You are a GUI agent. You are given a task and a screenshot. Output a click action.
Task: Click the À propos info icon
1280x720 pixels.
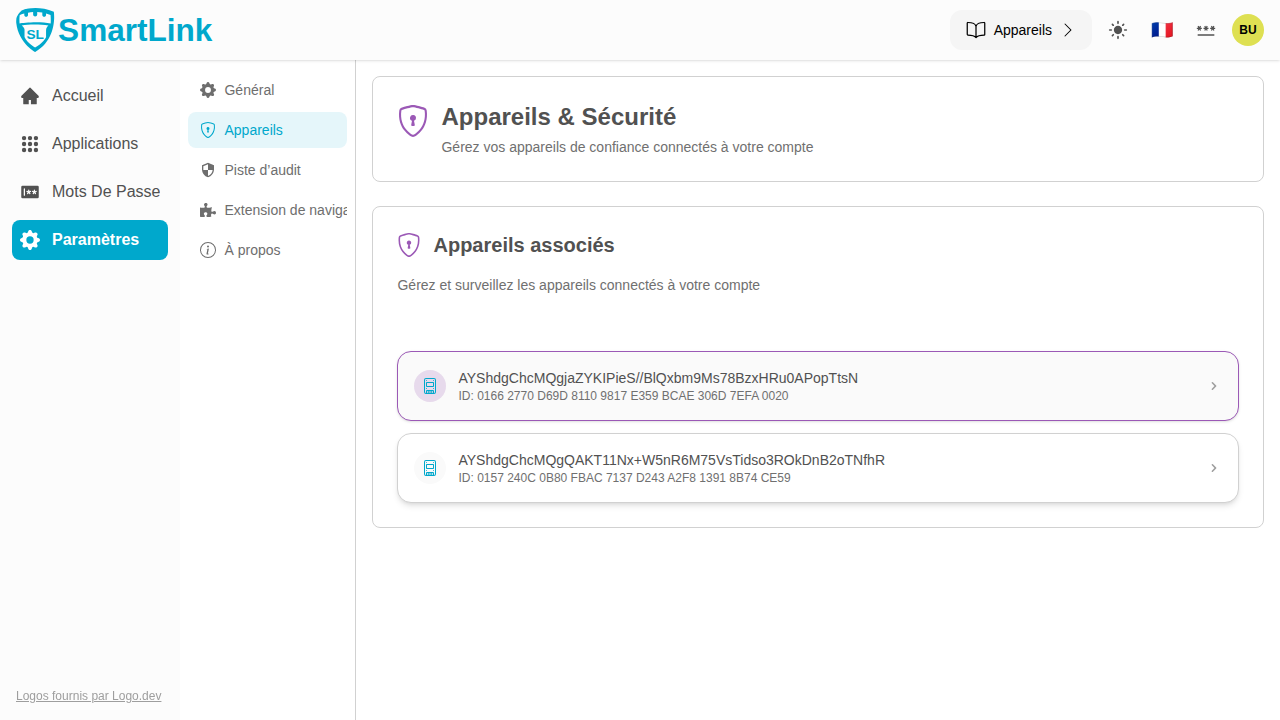pos(207,250)
